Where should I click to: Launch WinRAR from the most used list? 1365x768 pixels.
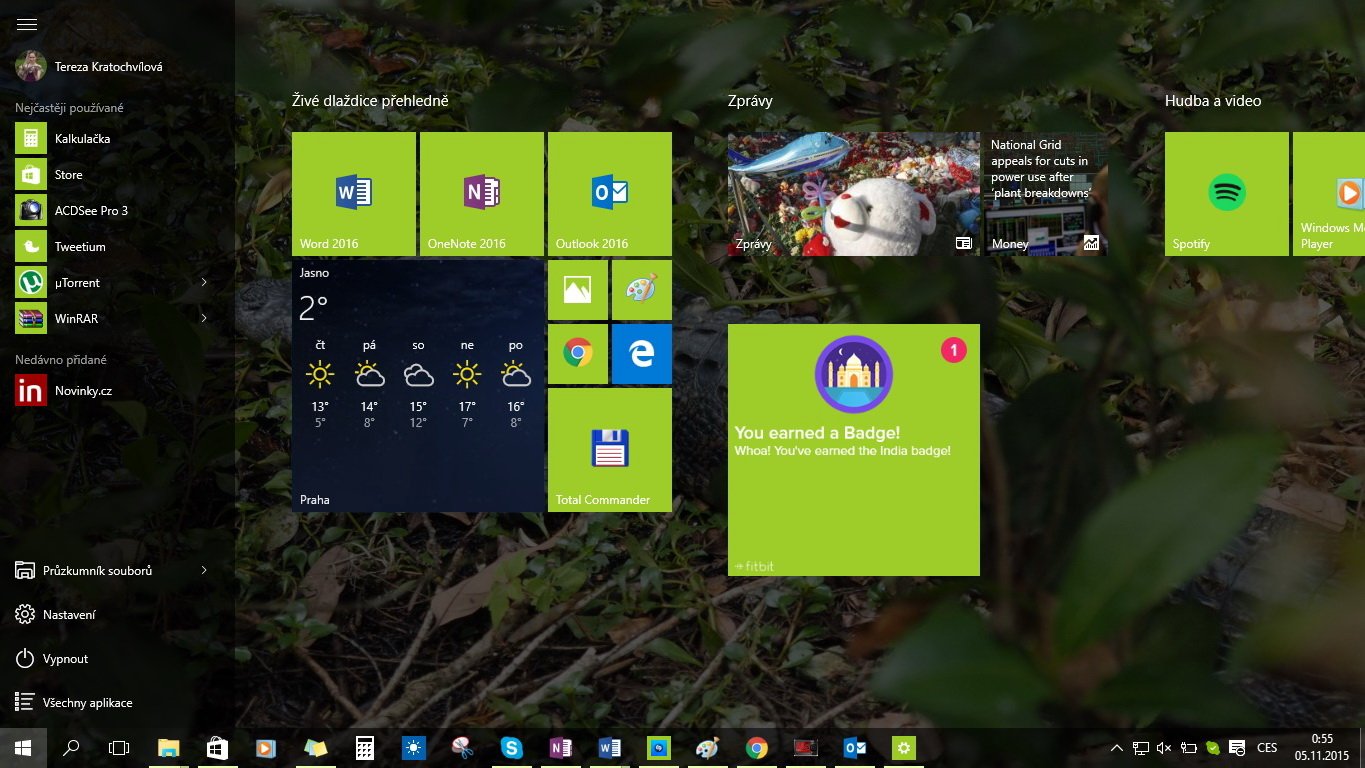97,319
